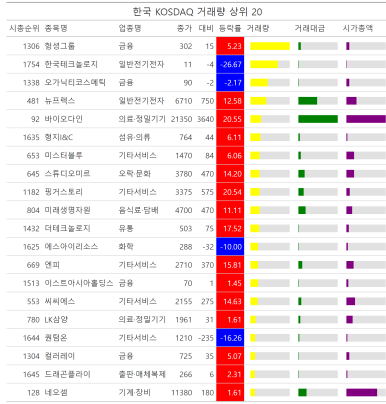Click the blue -2.17 change rate cell
The height and width of the screenshot is (404, 386).
click(230, 83)
